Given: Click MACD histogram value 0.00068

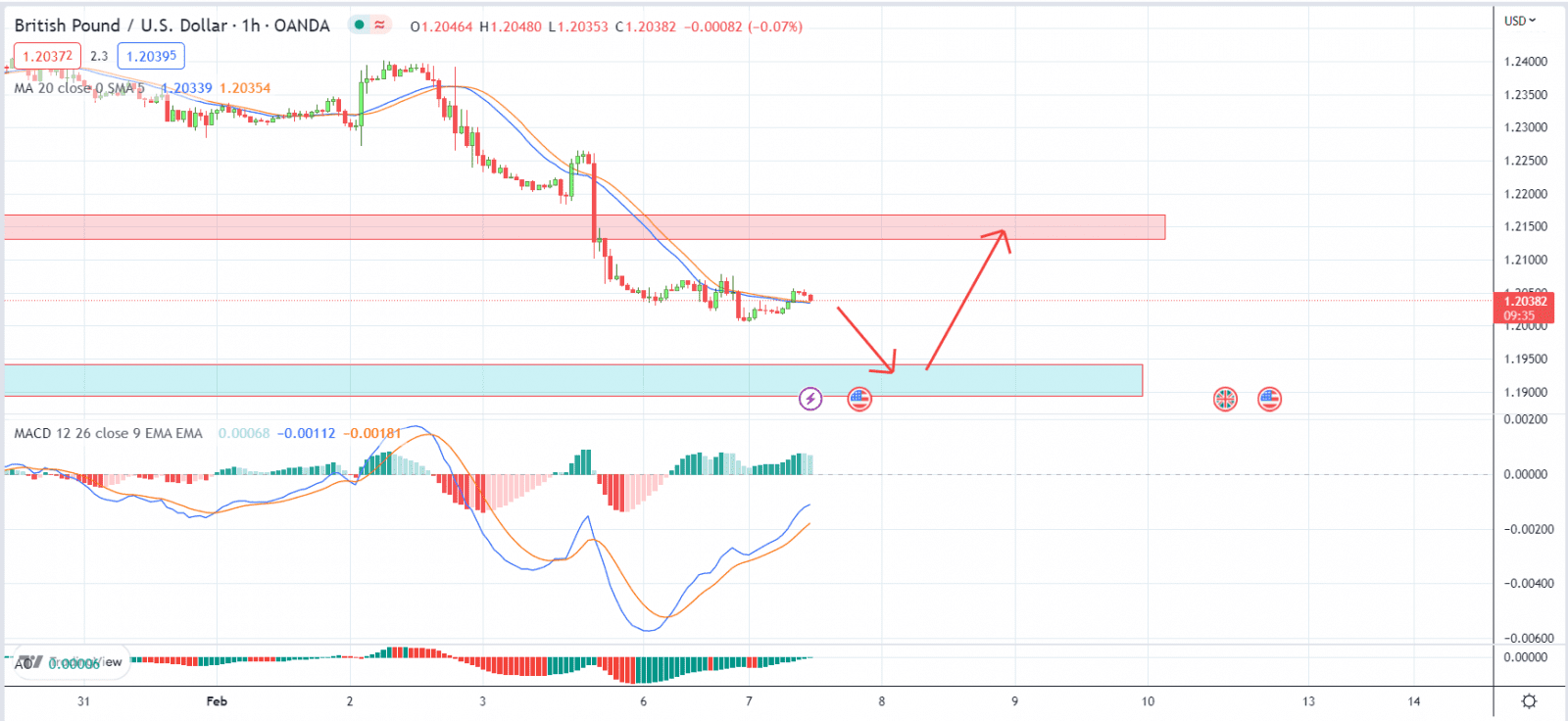Looking at the screenshot, I should [x=244, y=433].
